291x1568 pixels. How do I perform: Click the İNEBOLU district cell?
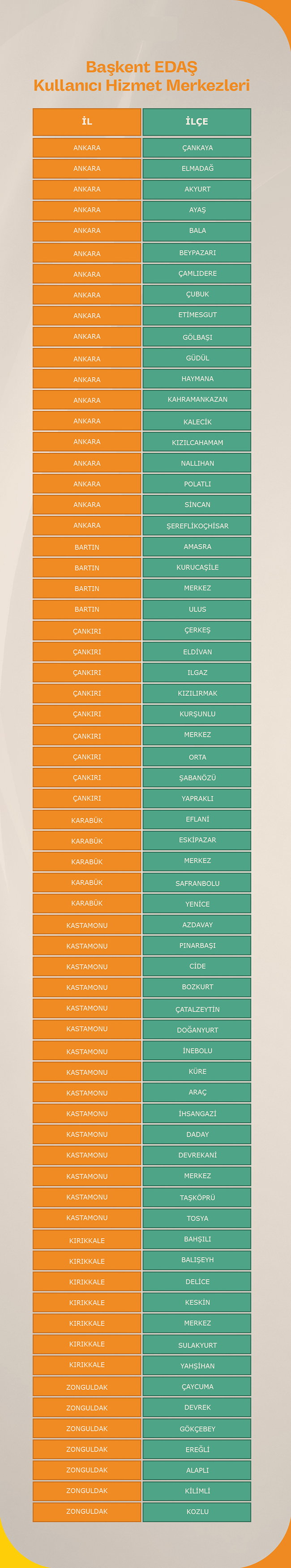[197, 1051]
